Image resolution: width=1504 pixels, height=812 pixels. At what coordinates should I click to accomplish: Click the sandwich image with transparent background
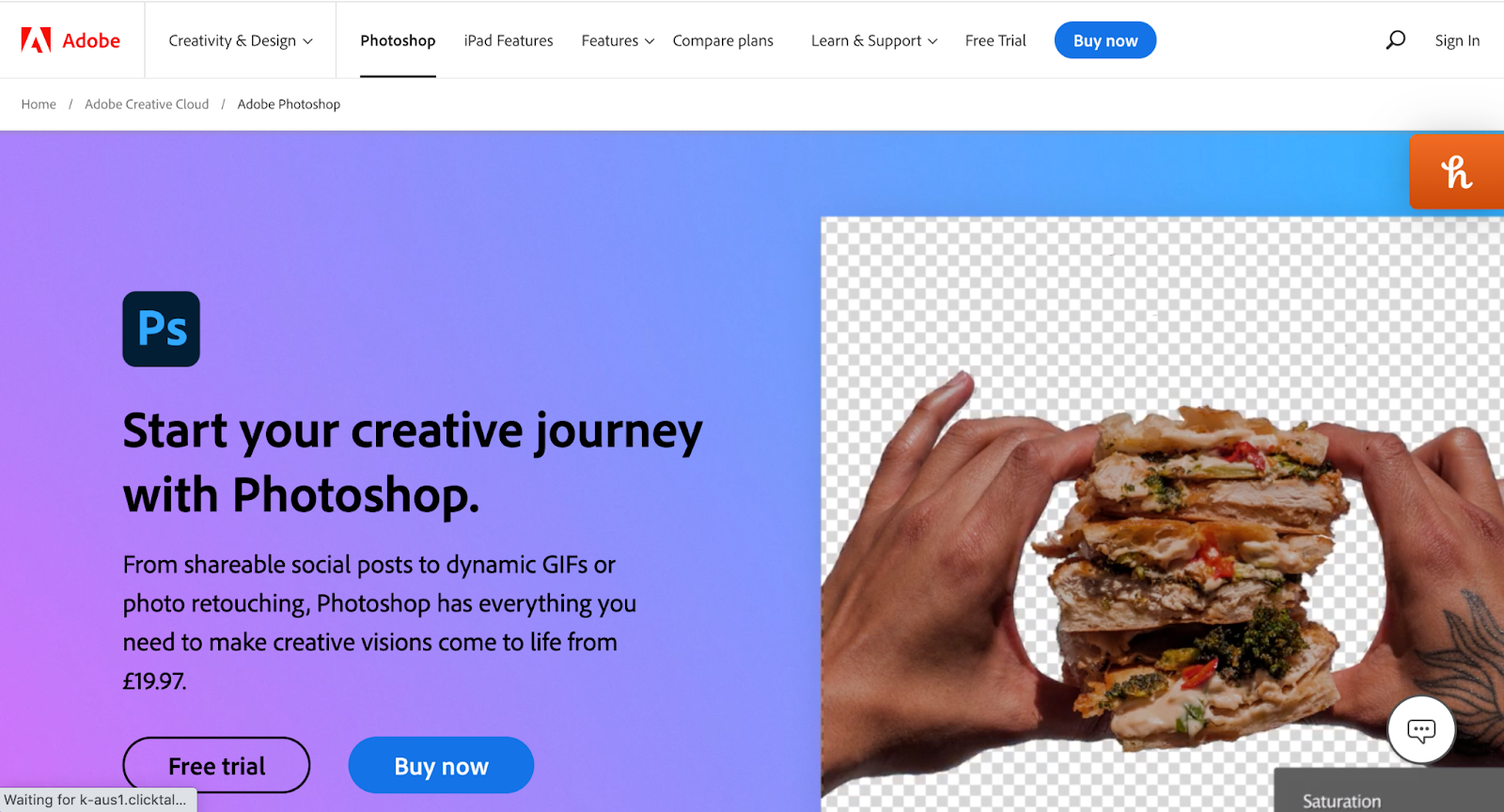tap(1162, 514)
